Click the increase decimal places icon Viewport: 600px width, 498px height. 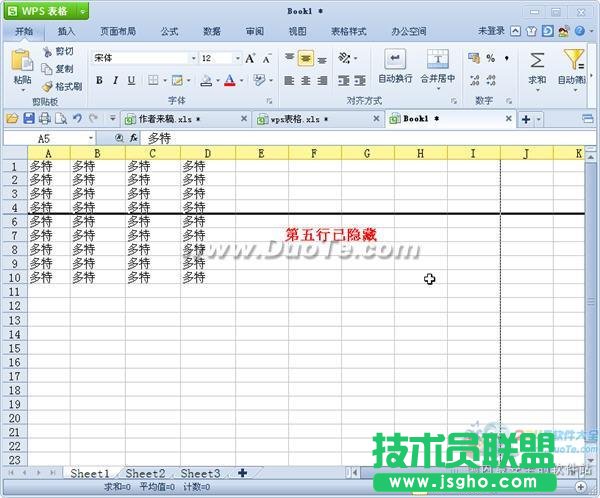[x=474, y=80]
